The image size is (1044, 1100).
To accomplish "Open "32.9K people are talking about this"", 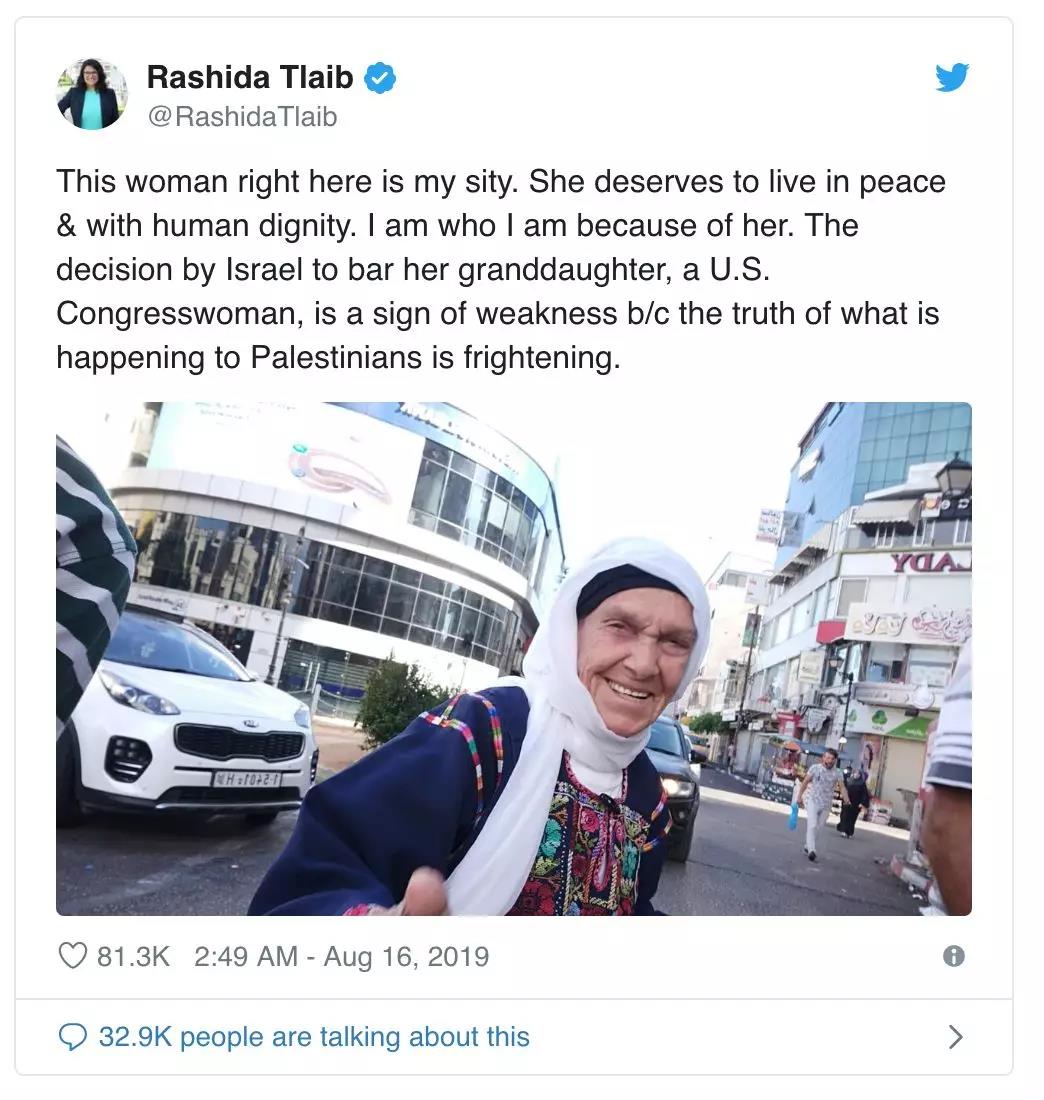I will (314, 1037).
